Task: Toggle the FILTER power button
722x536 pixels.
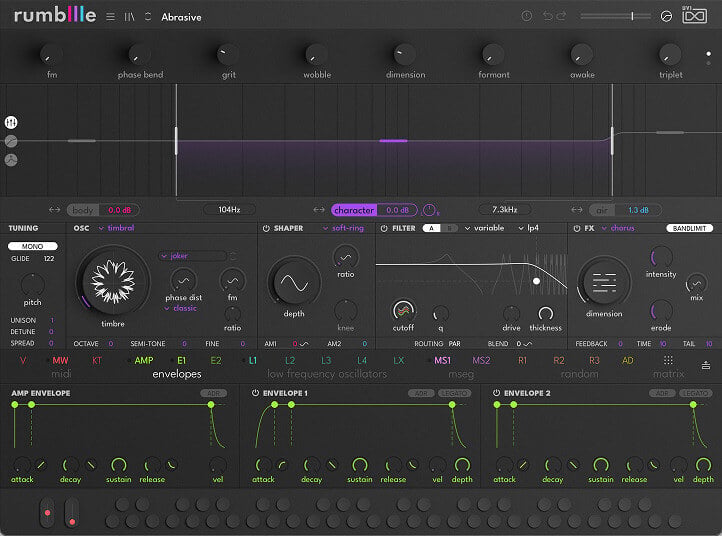Action: point(384,228)
